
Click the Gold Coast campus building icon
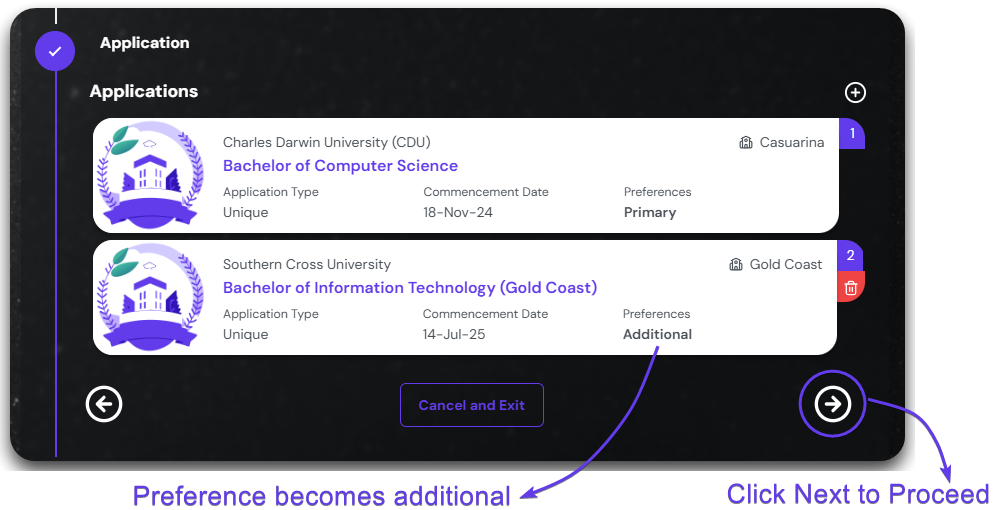[736, 265]
